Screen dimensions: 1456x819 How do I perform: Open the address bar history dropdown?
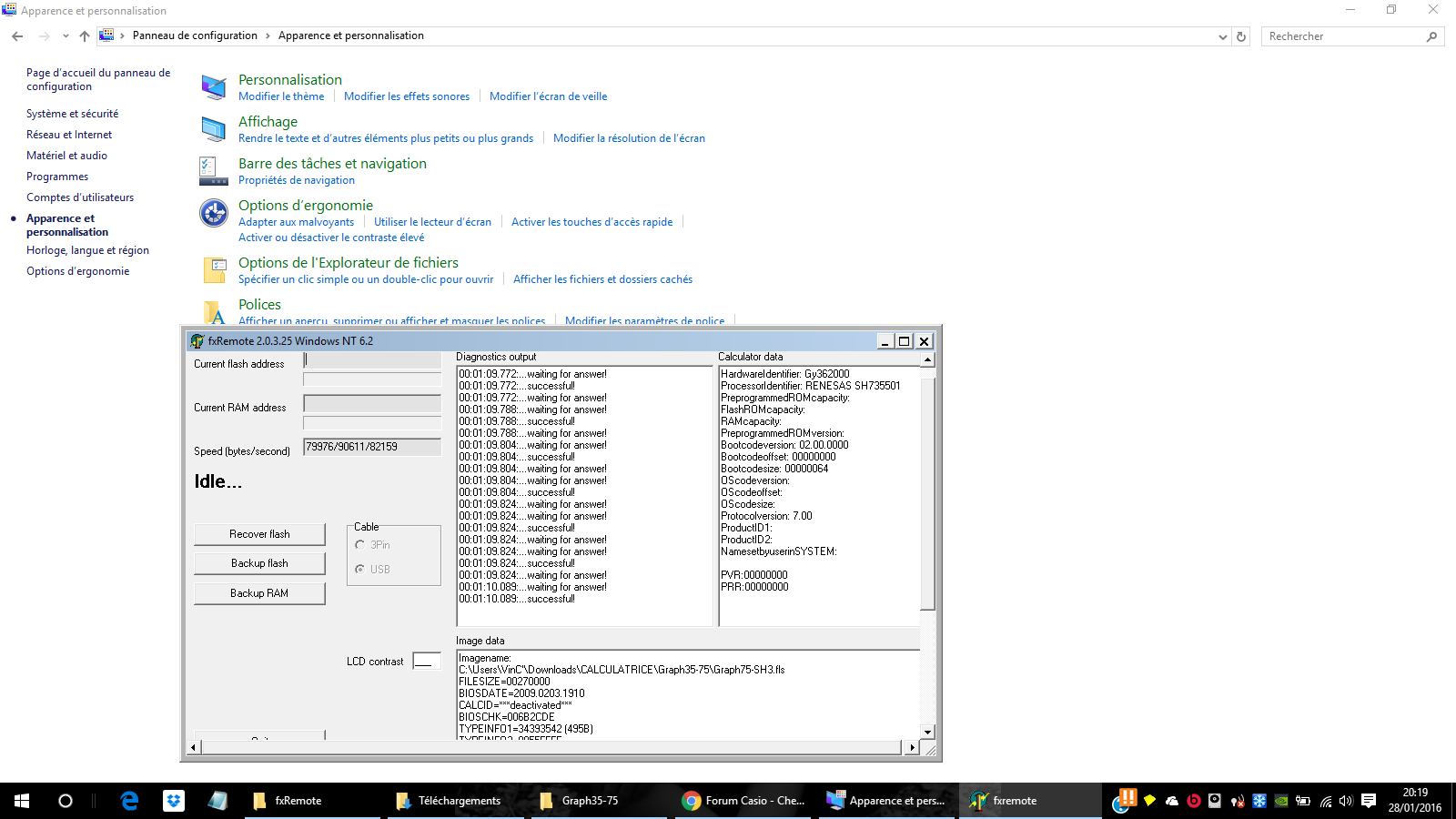[1222, 36]
